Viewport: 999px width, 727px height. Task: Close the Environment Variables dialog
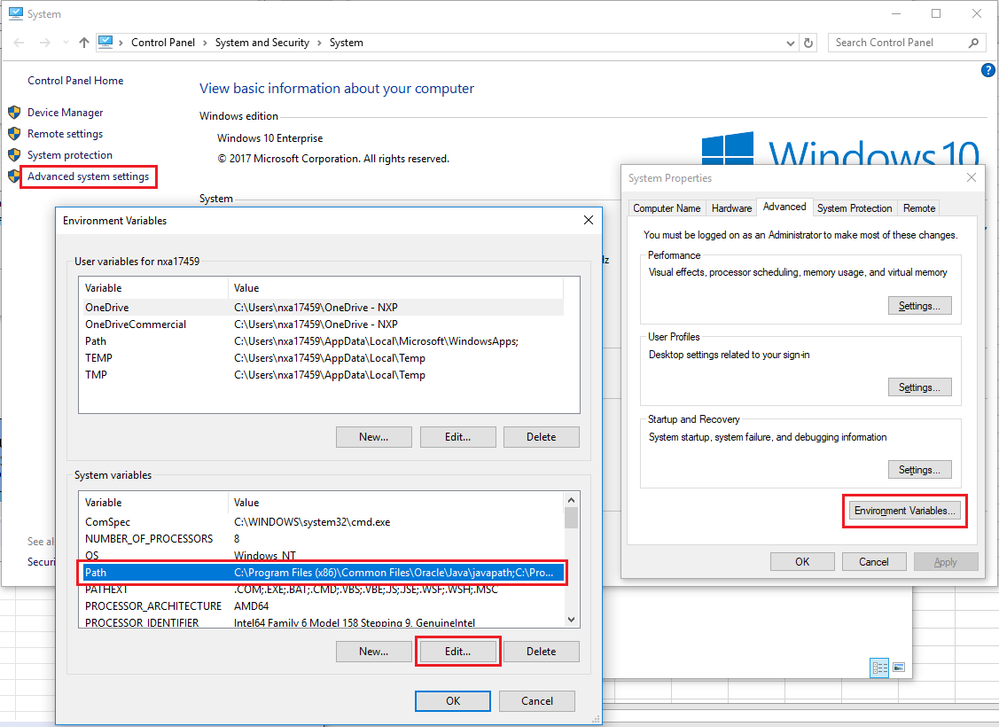588,220
